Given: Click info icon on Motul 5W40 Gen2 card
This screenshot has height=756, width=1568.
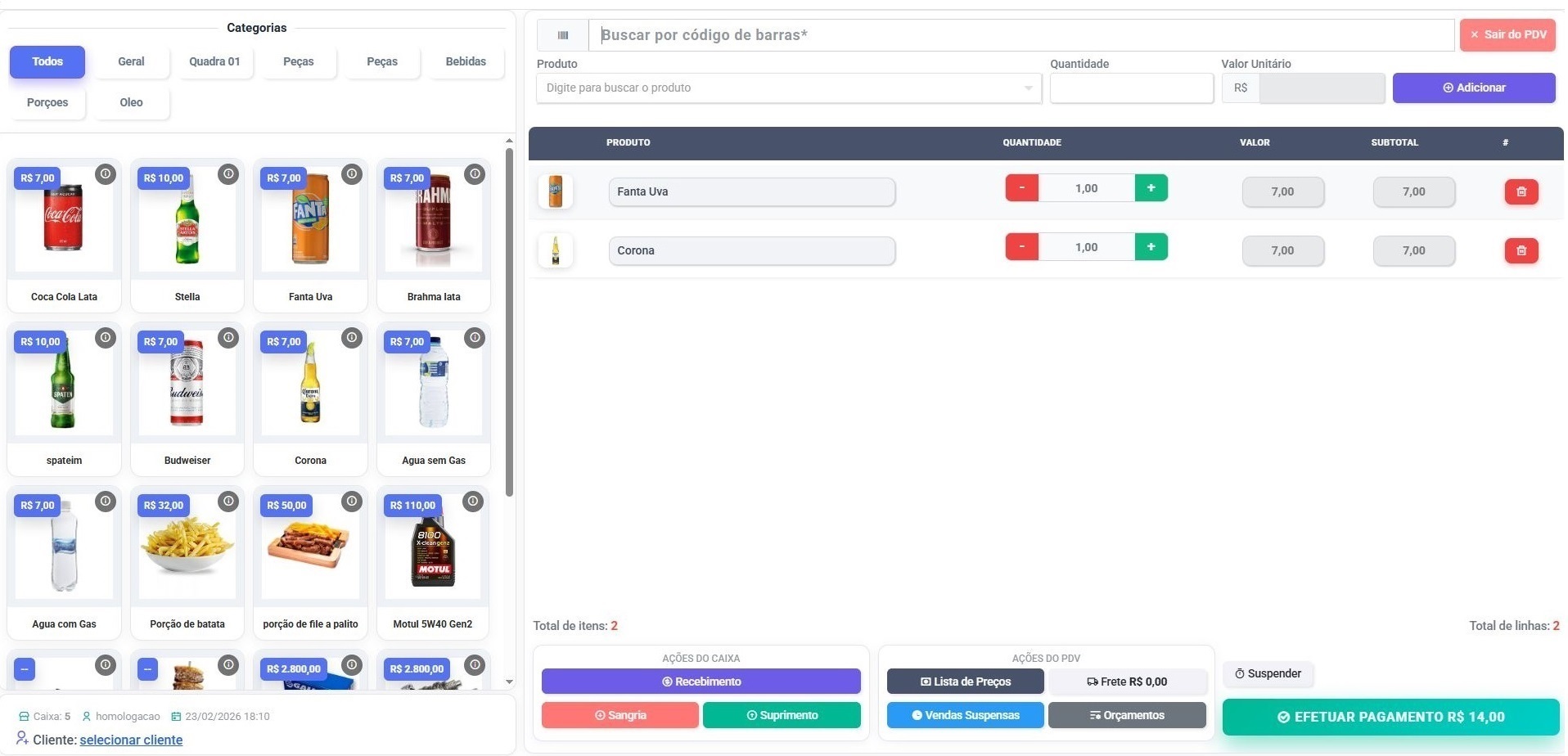Looking at the screenshot, I should tap(474, 502).
